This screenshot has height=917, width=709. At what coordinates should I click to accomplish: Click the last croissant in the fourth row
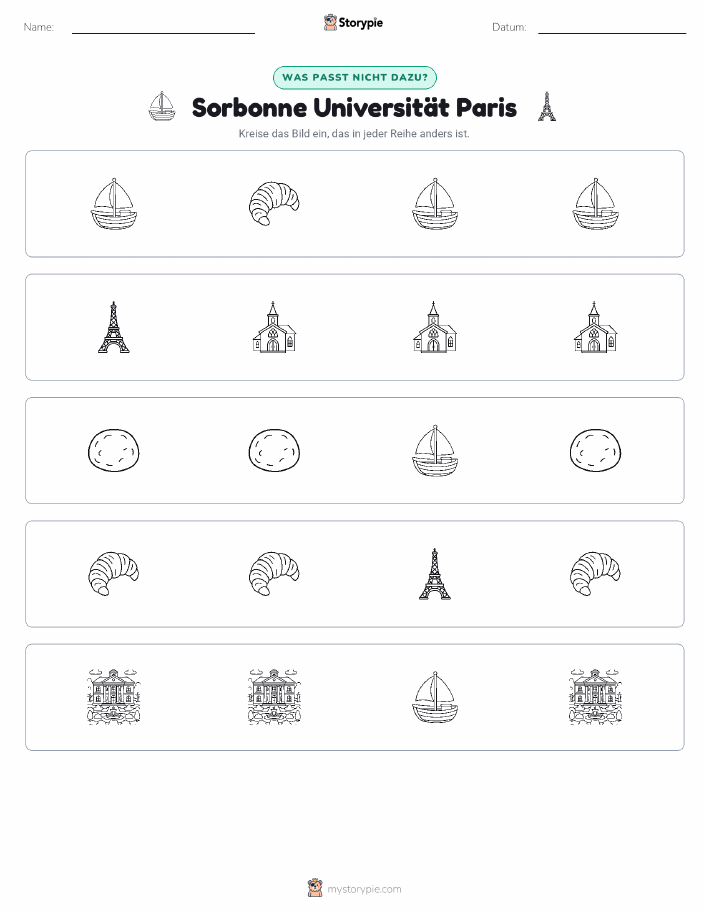tap(595, 574)
